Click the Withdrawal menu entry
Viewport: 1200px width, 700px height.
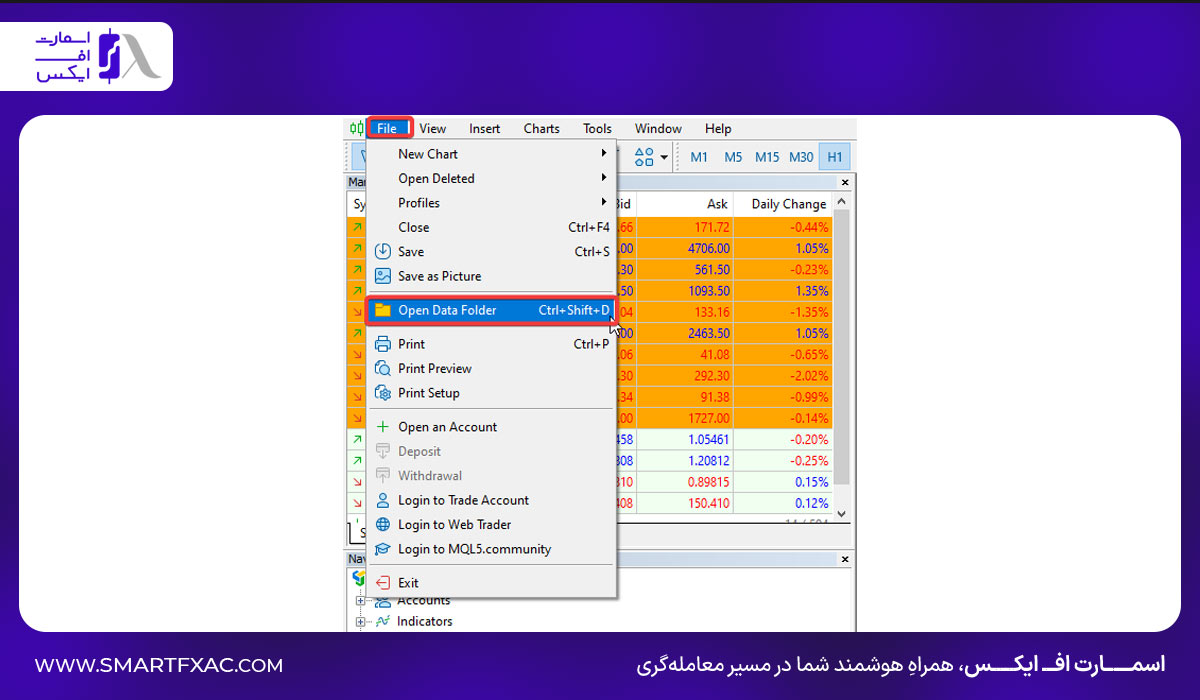tap(491, 476)
